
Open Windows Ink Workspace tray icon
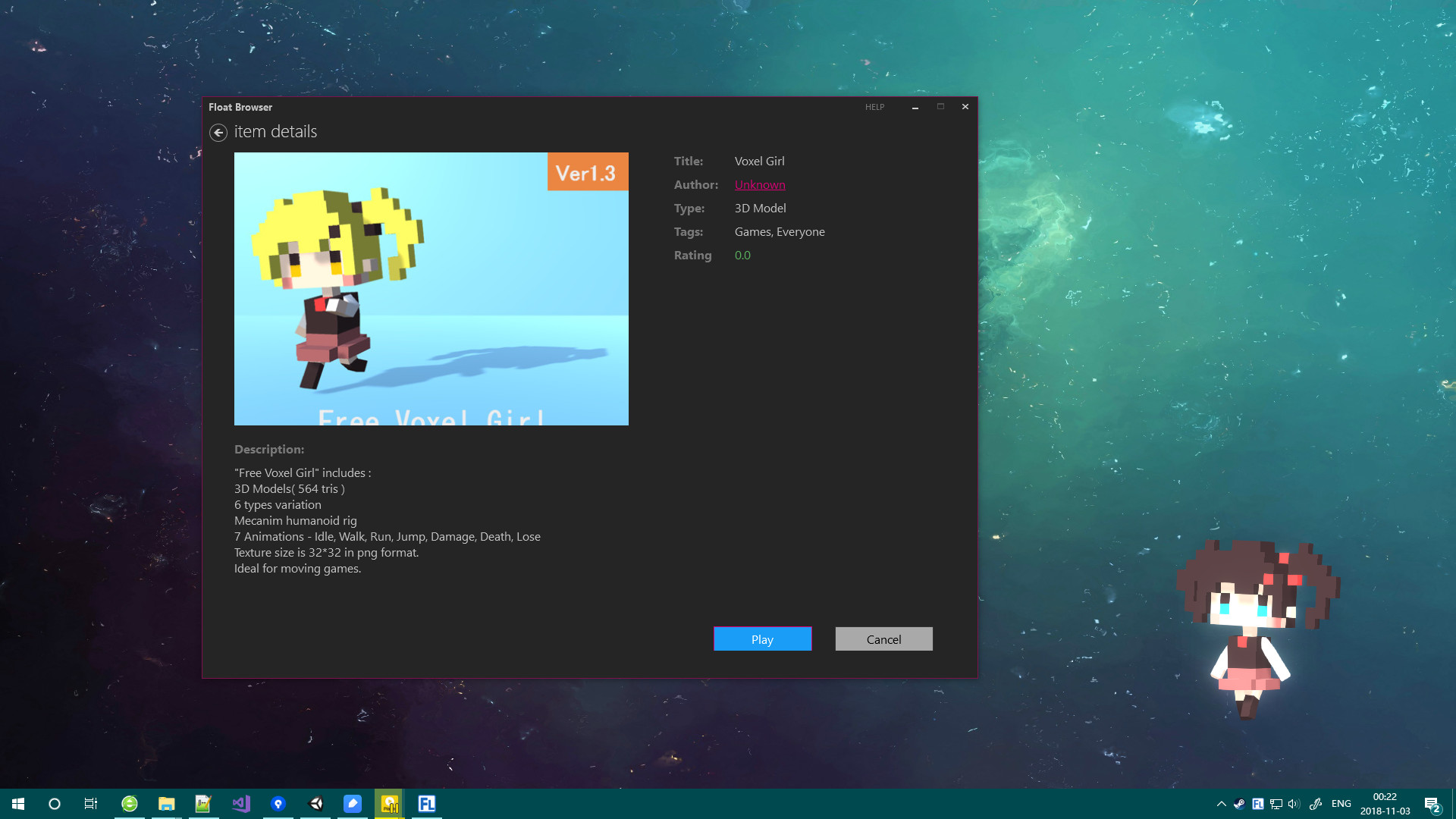tap(1316, 804)
